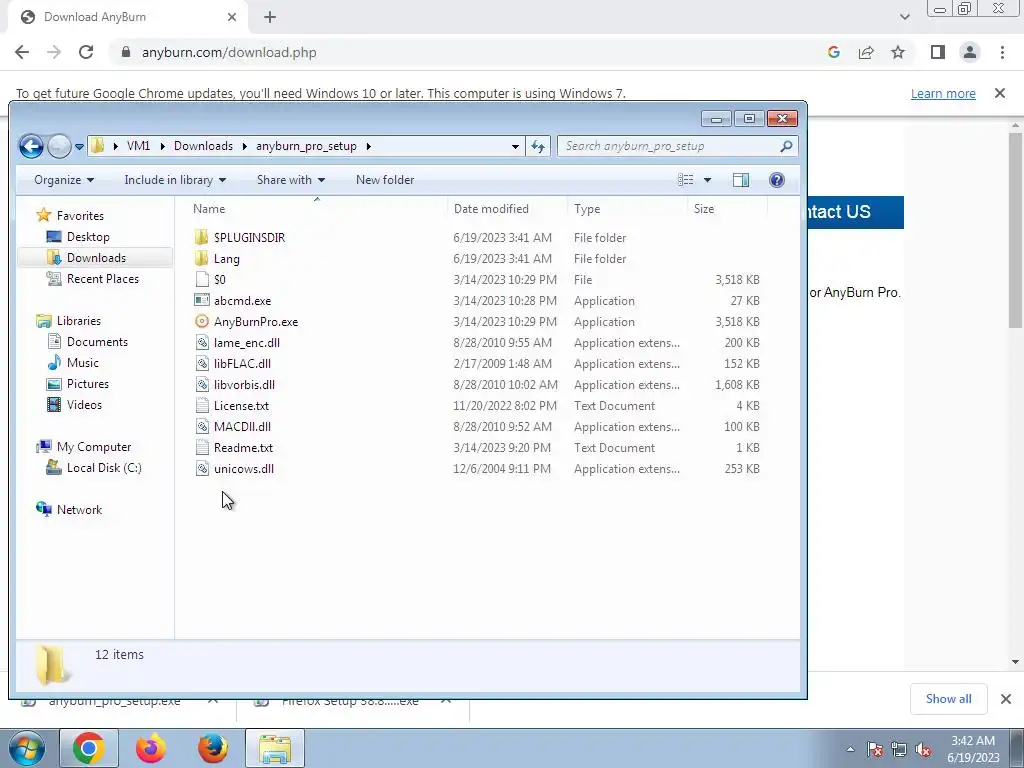Image resolution: width=1024 pixels, height=768 pixels.
Task: Open a new Chrome tab
Action: [x=270, y=17]
